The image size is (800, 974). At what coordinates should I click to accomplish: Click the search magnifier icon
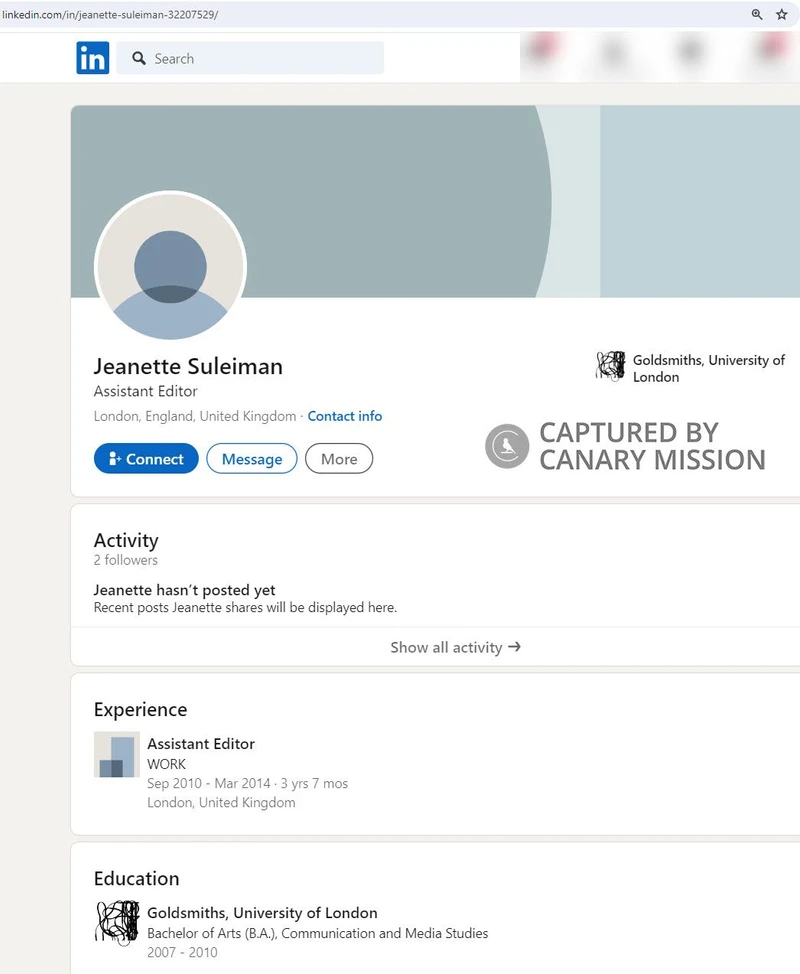tap(139, 58)
